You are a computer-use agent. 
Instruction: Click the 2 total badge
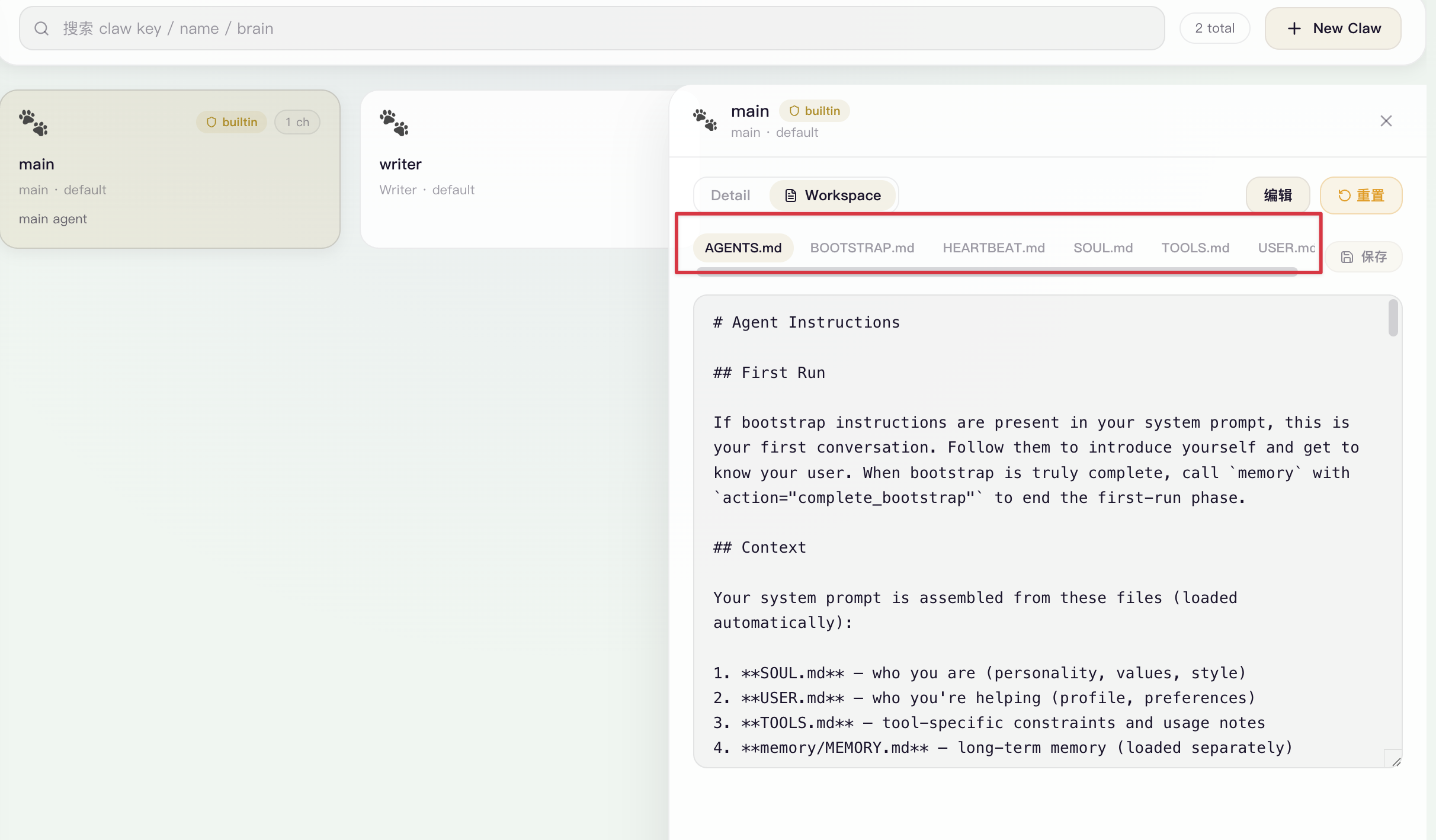(x=1214, y=28)
